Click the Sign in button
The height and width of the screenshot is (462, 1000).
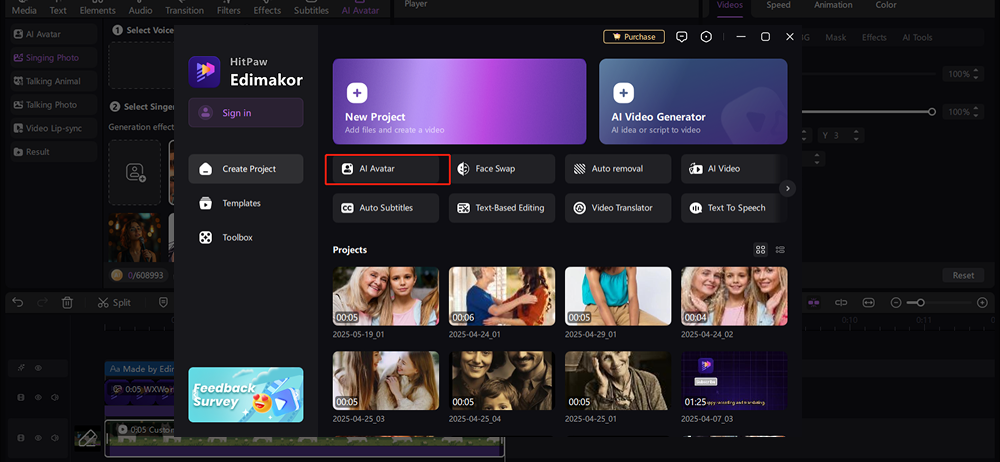coord(246,113)
